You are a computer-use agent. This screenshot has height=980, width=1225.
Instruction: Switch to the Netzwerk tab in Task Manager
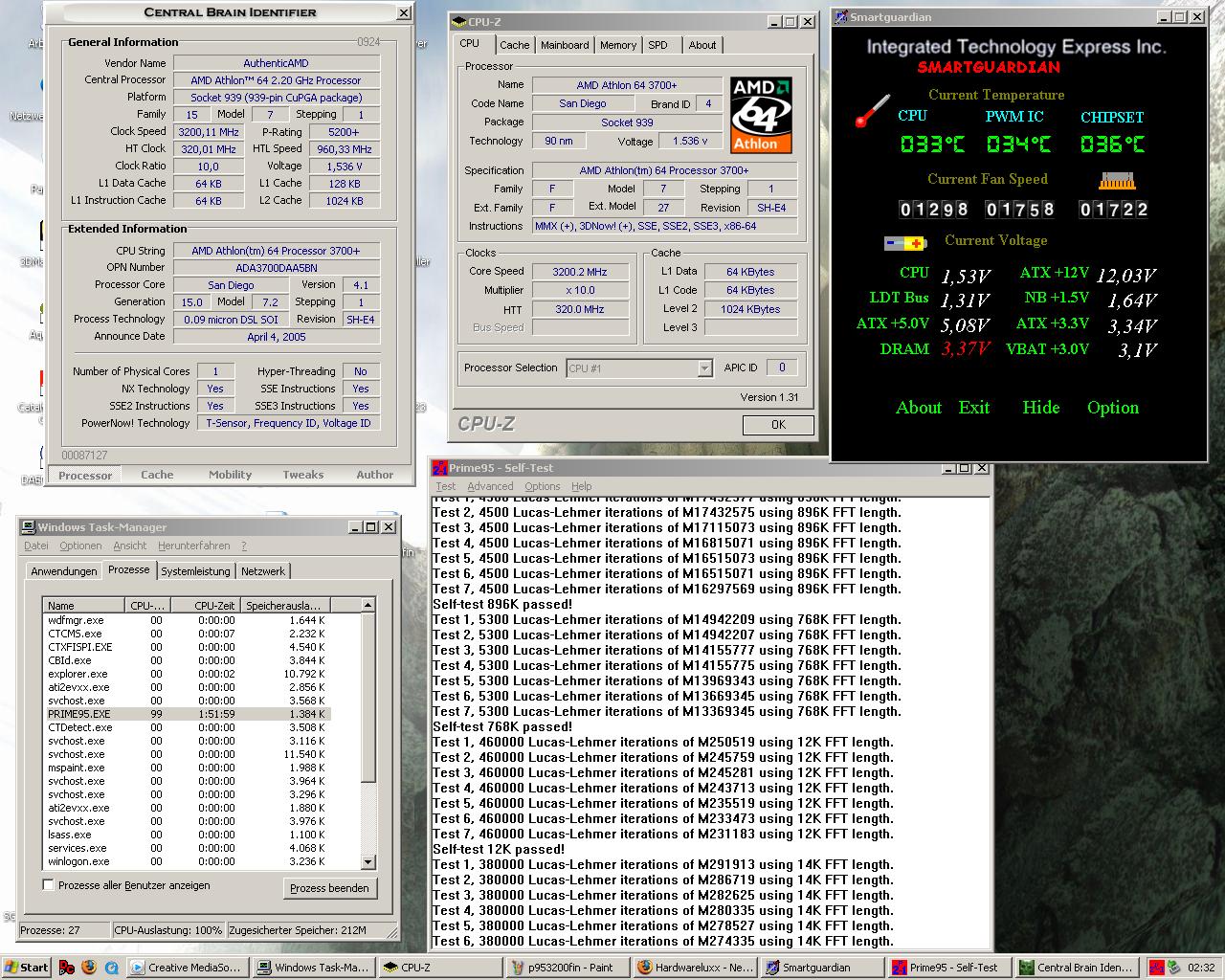point(263,571)
